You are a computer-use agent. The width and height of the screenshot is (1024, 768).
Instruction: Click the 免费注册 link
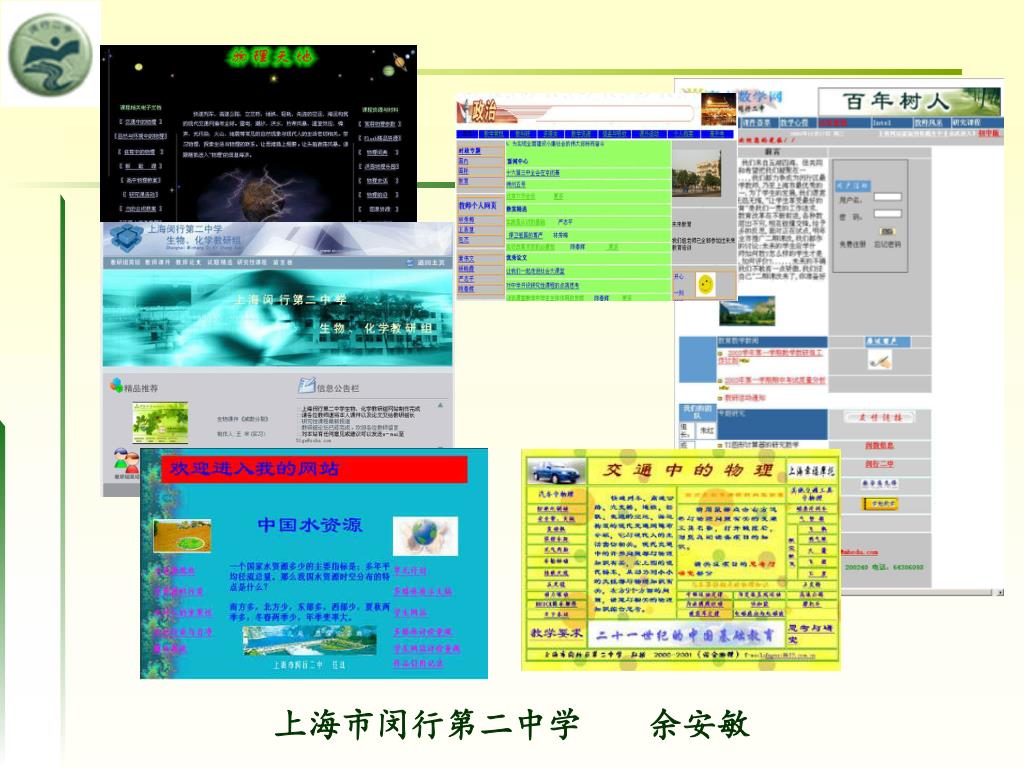point(852,244)
